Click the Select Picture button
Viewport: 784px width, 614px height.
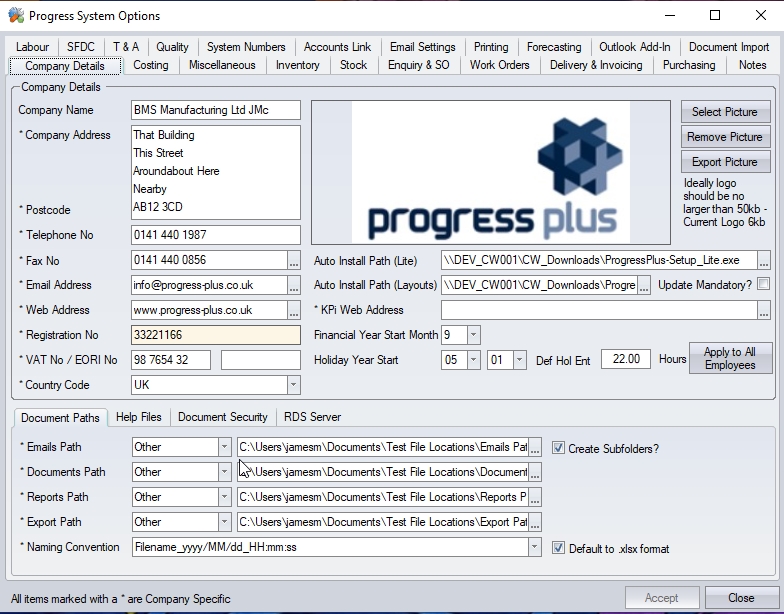[724, 112]
